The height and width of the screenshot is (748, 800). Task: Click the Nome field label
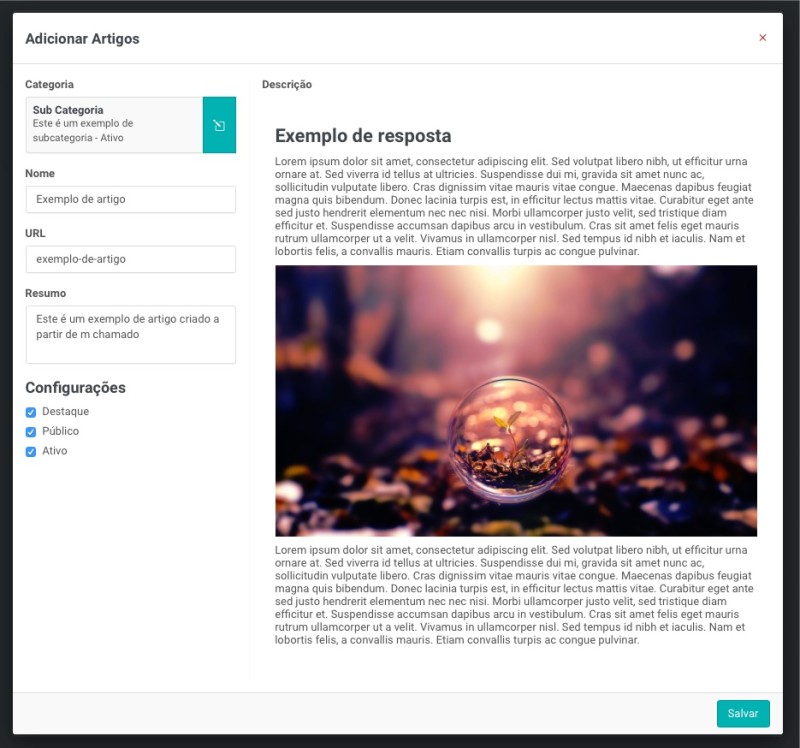pos(40,173)
